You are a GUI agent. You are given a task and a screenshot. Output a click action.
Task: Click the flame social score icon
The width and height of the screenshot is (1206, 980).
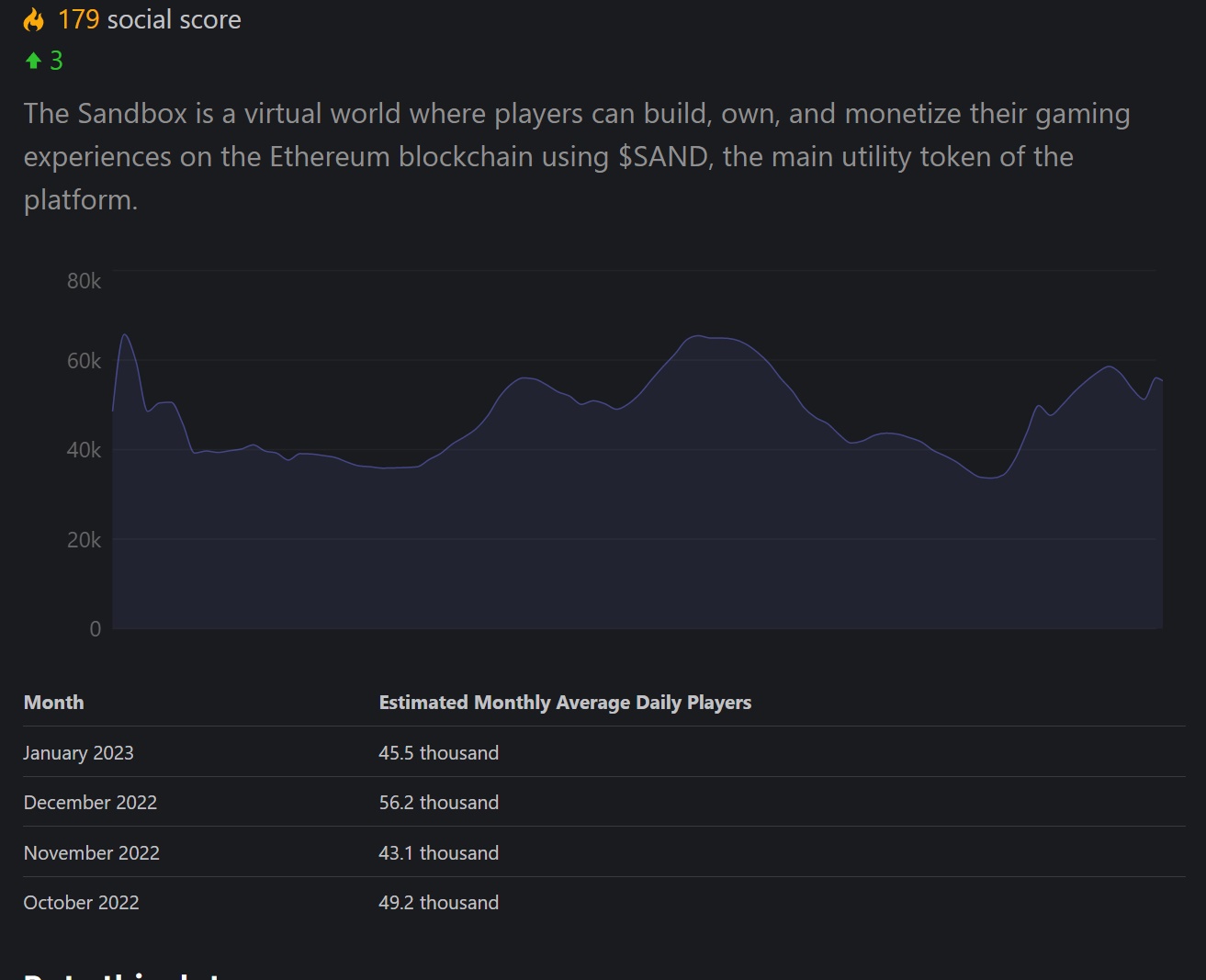coord(34,20)
